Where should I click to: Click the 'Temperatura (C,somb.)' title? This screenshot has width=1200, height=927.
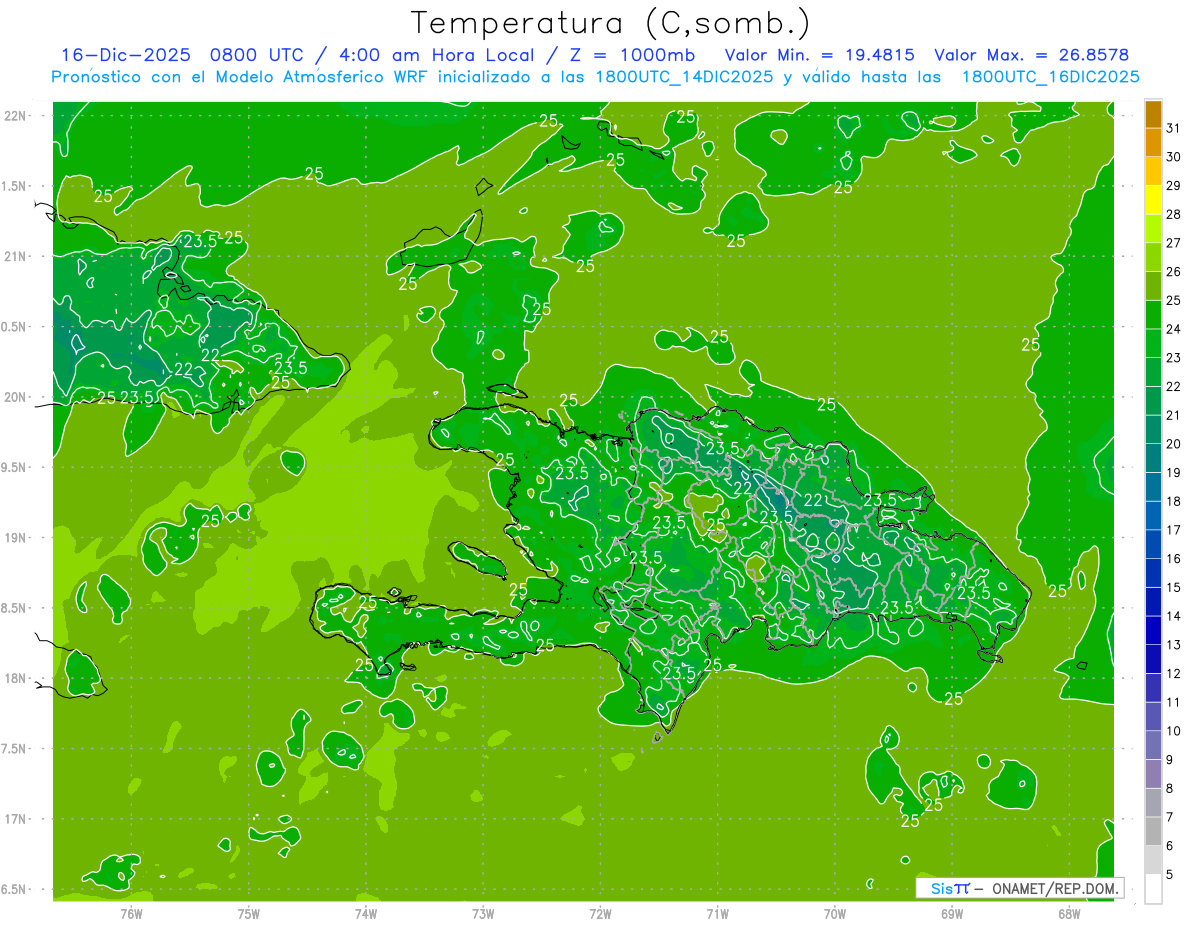pyautogui.click(x=611, y=23)
